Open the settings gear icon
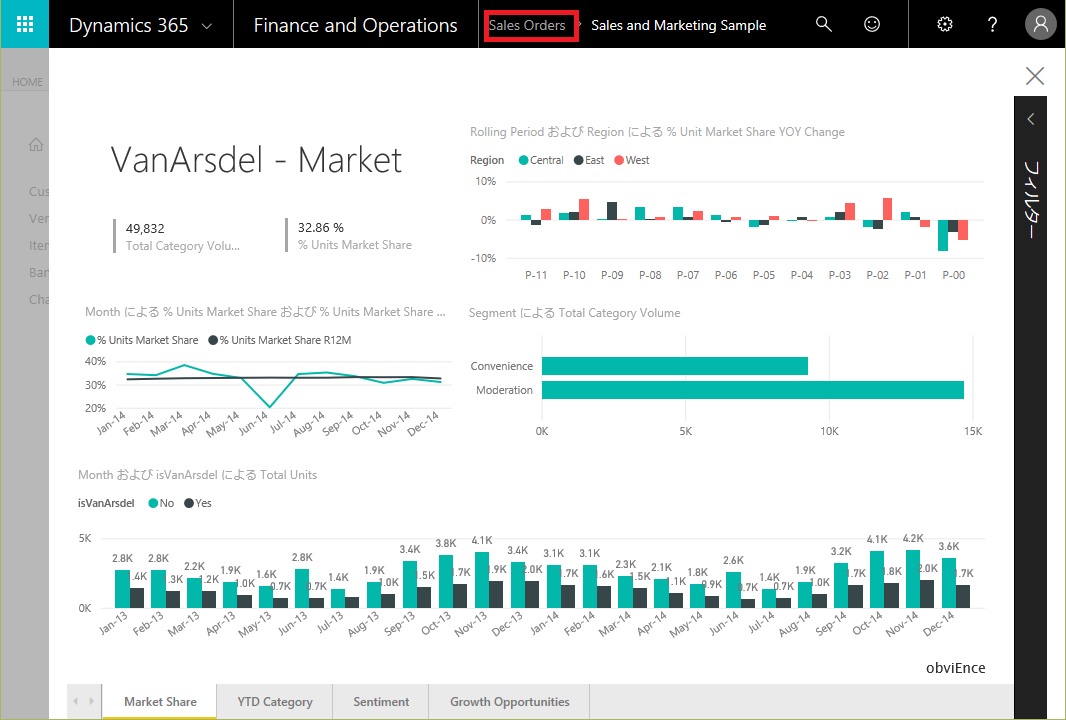This screenshot has height=720, width=1066. pyautogui.click(x=944, y=24)
